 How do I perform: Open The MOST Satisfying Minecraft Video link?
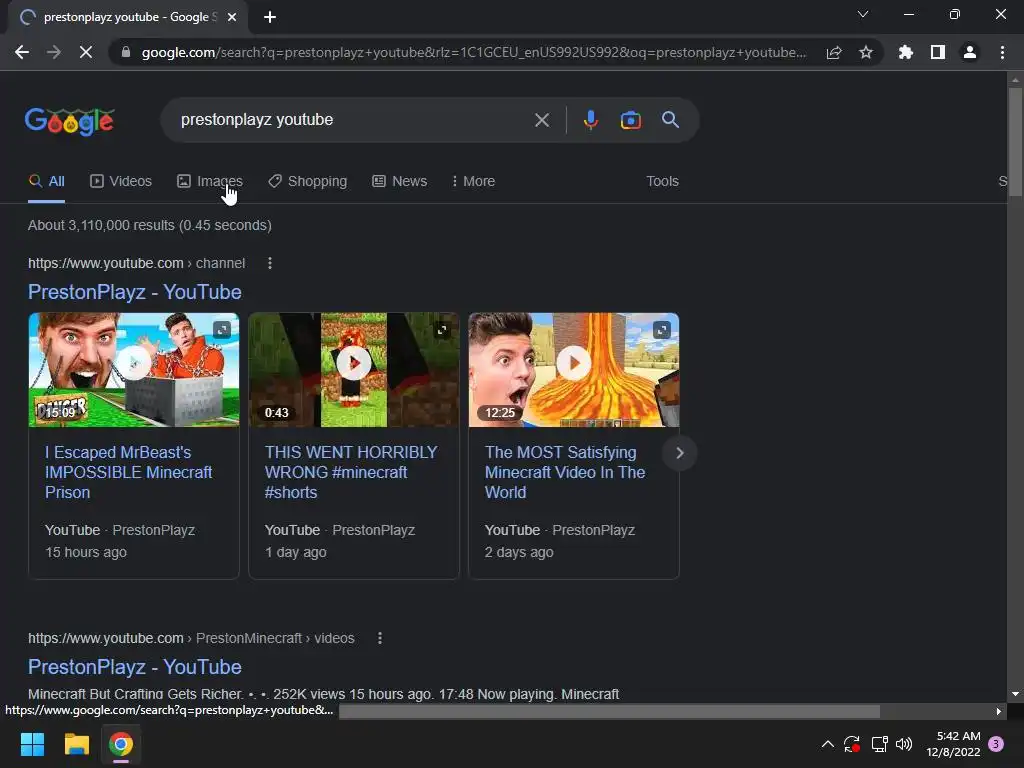pos(565,472)
